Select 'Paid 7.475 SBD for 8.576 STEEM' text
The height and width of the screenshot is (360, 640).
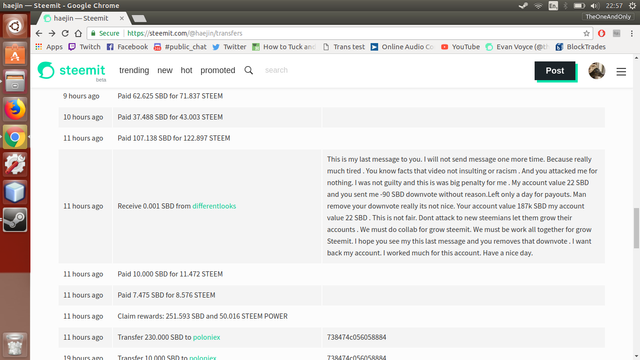pyautogui.click(x=166, y=295)
